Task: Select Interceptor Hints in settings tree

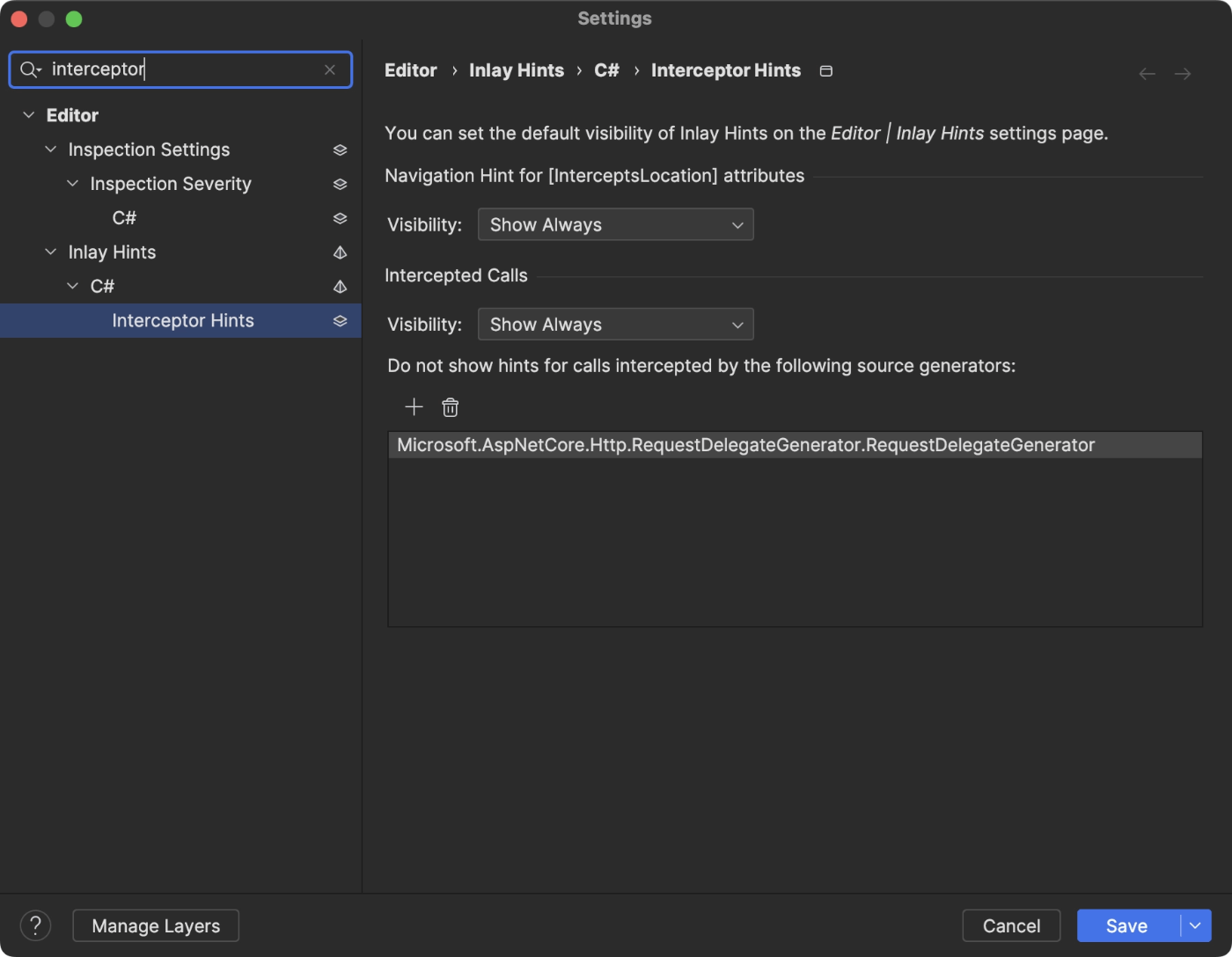Action: tap(183, 321)
